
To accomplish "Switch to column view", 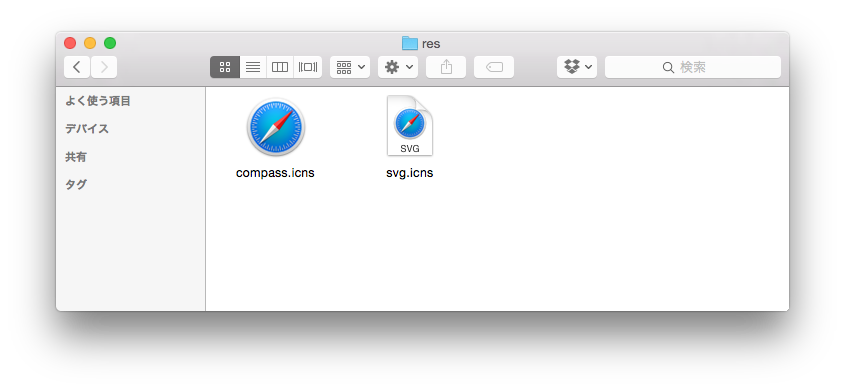I will (x=280, y=67).
